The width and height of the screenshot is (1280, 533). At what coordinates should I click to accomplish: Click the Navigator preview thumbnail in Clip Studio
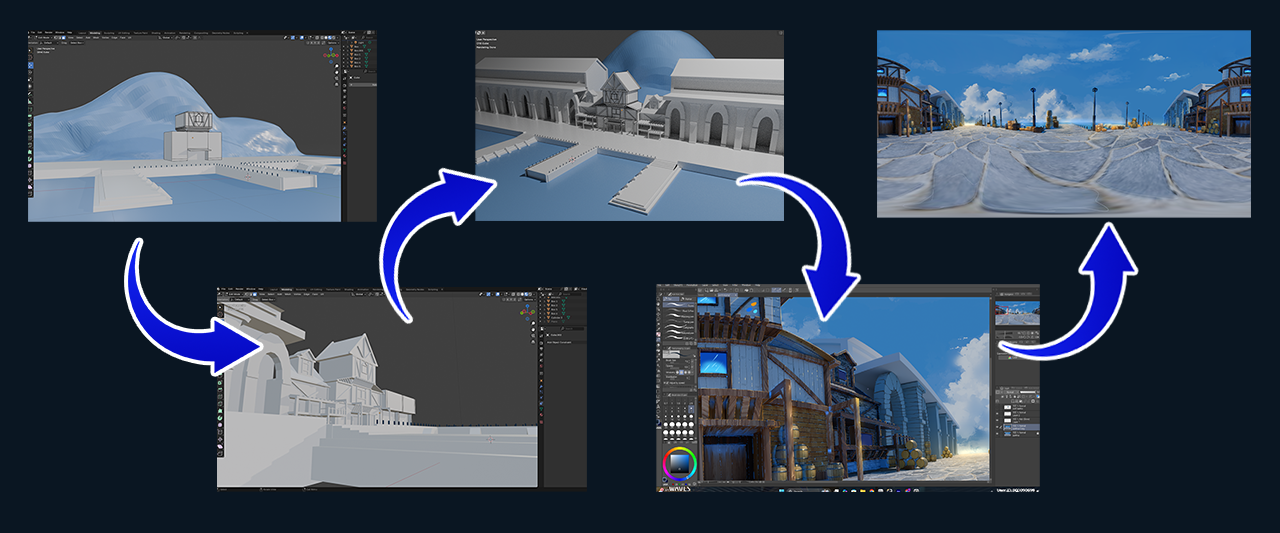coord(1017,313)
